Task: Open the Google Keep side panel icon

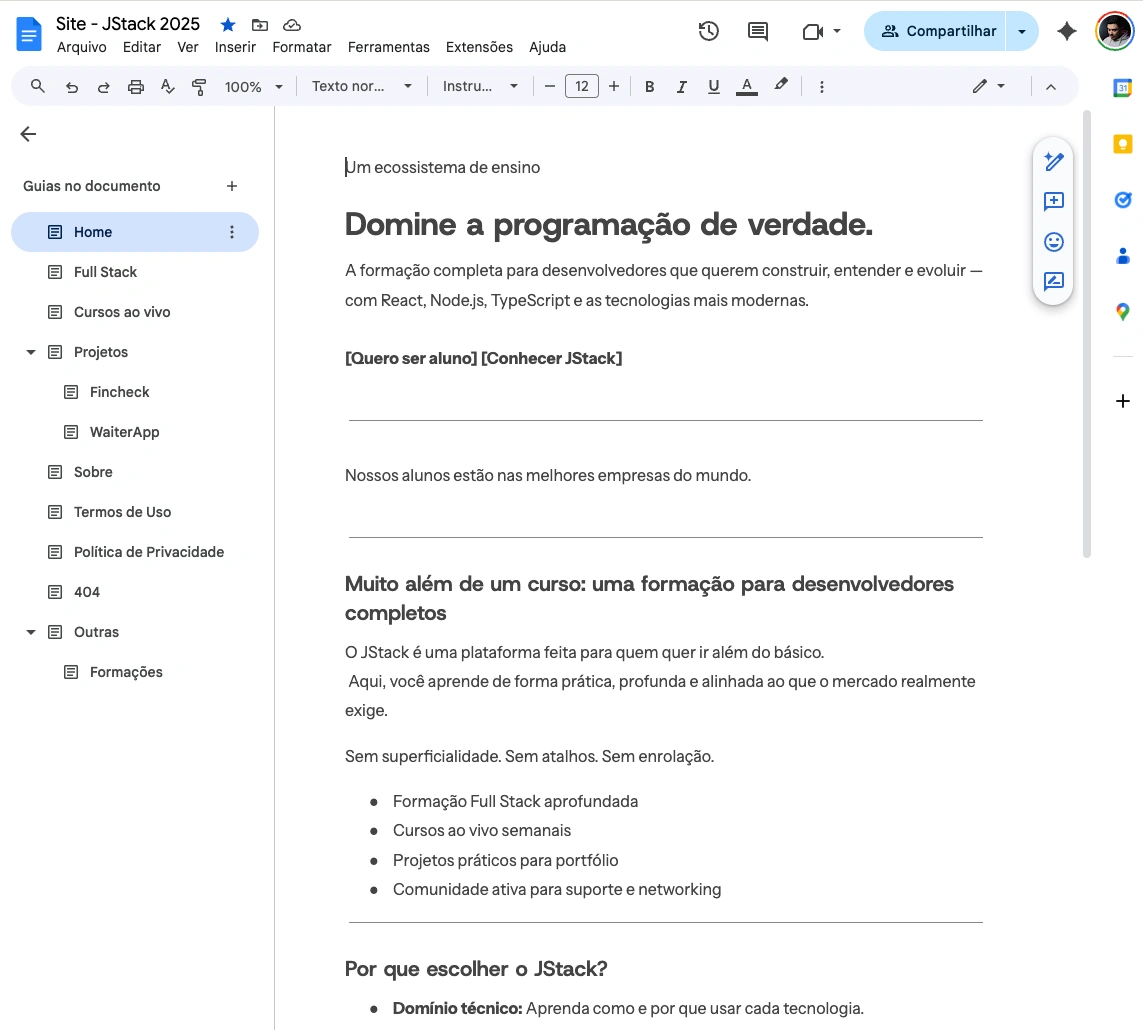Action: pos(1123,144)
